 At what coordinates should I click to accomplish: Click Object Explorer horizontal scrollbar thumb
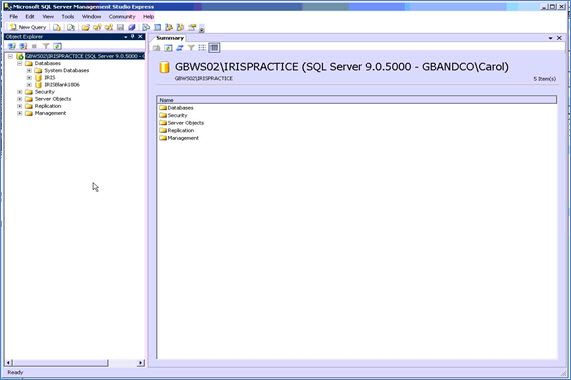tap(60, 363)
